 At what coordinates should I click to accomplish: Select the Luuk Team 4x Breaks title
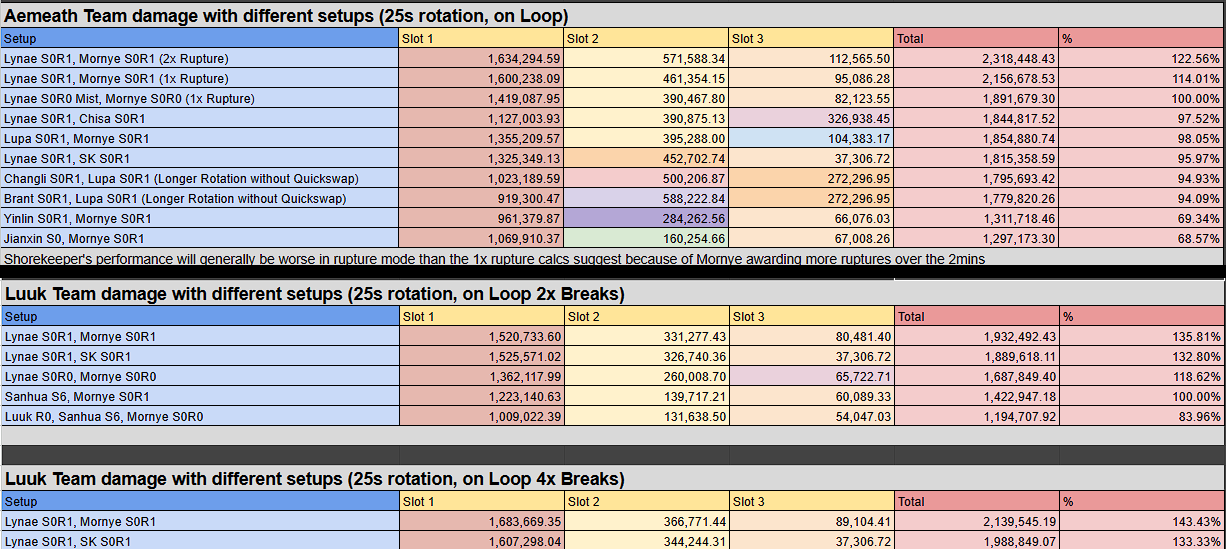tap(612, 480)
